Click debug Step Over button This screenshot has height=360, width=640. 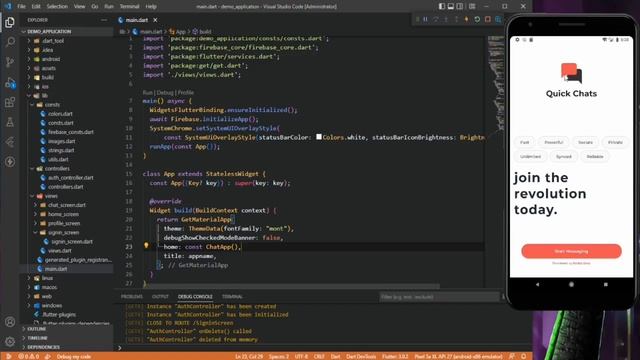[x=436, y=19]
